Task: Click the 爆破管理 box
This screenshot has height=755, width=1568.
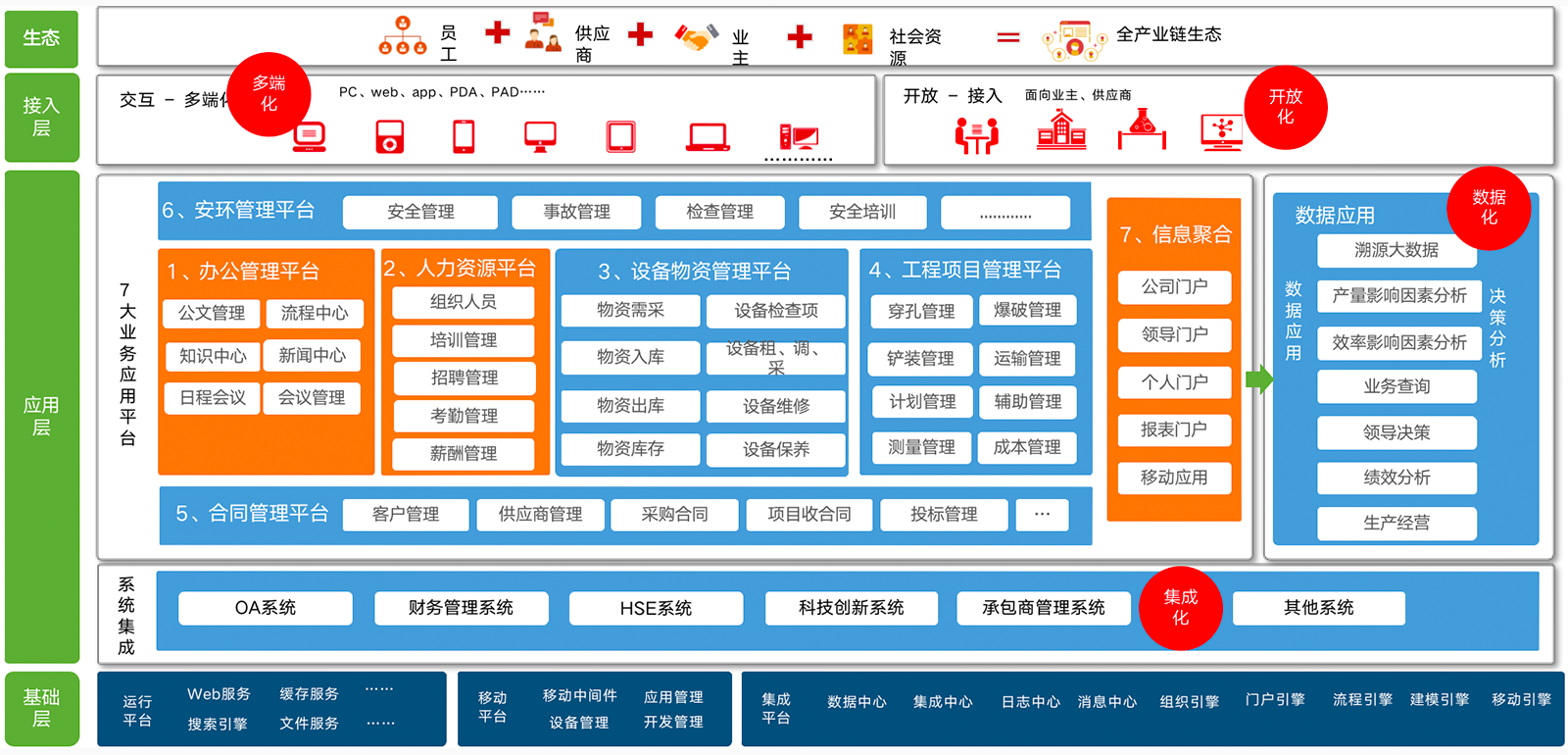Action: pyautogui.click(x=1027, y=311)
